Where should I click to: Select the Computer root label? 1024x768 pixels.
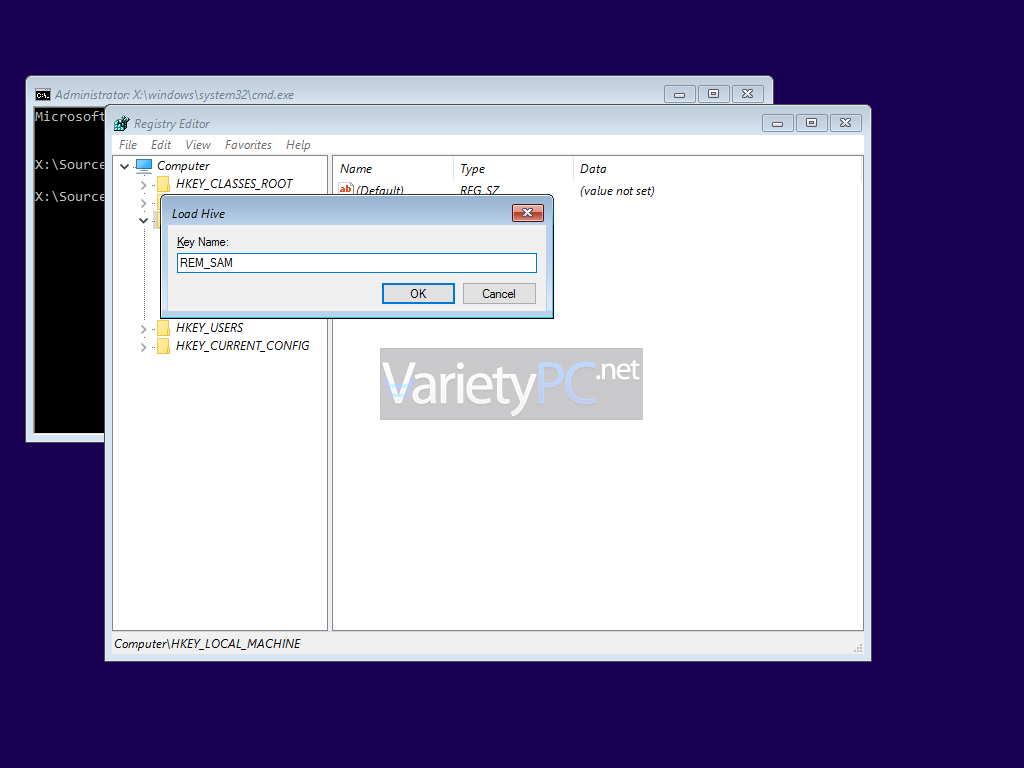pos(184,166)
